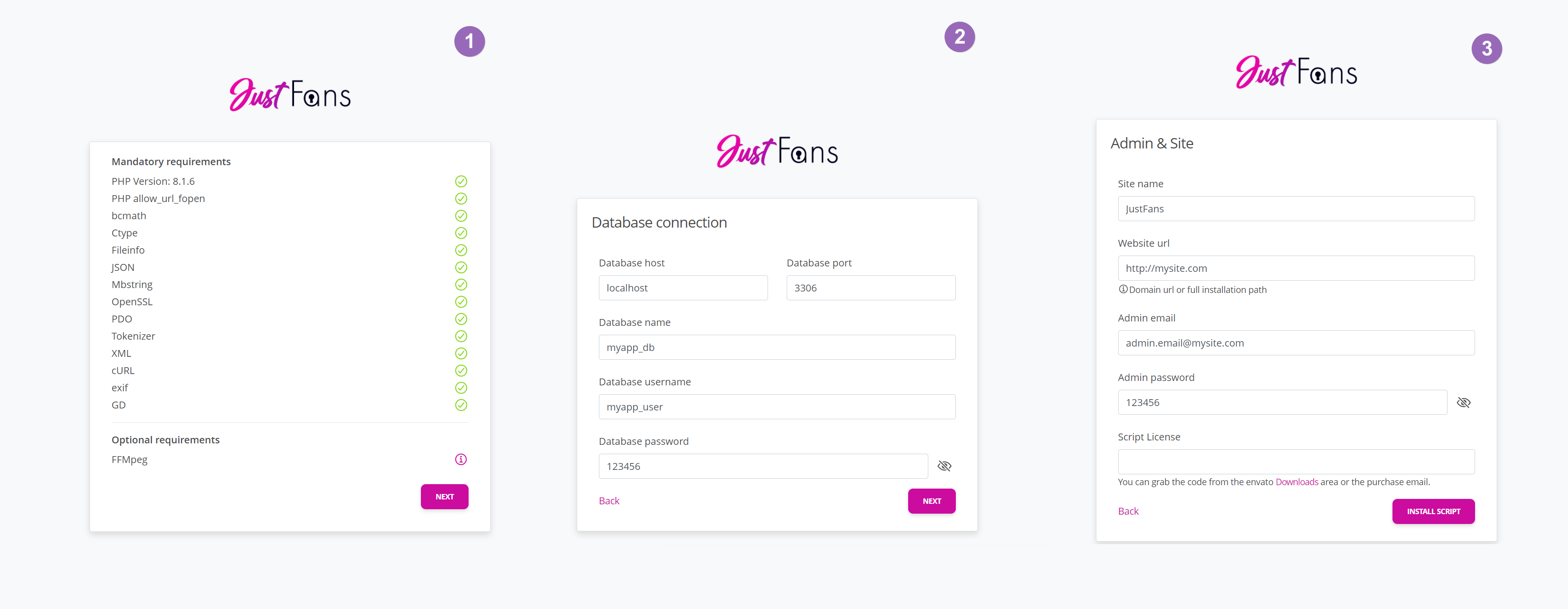Toggle database password visibility eye icon
1568x609 pixels.
coord(944,466)
